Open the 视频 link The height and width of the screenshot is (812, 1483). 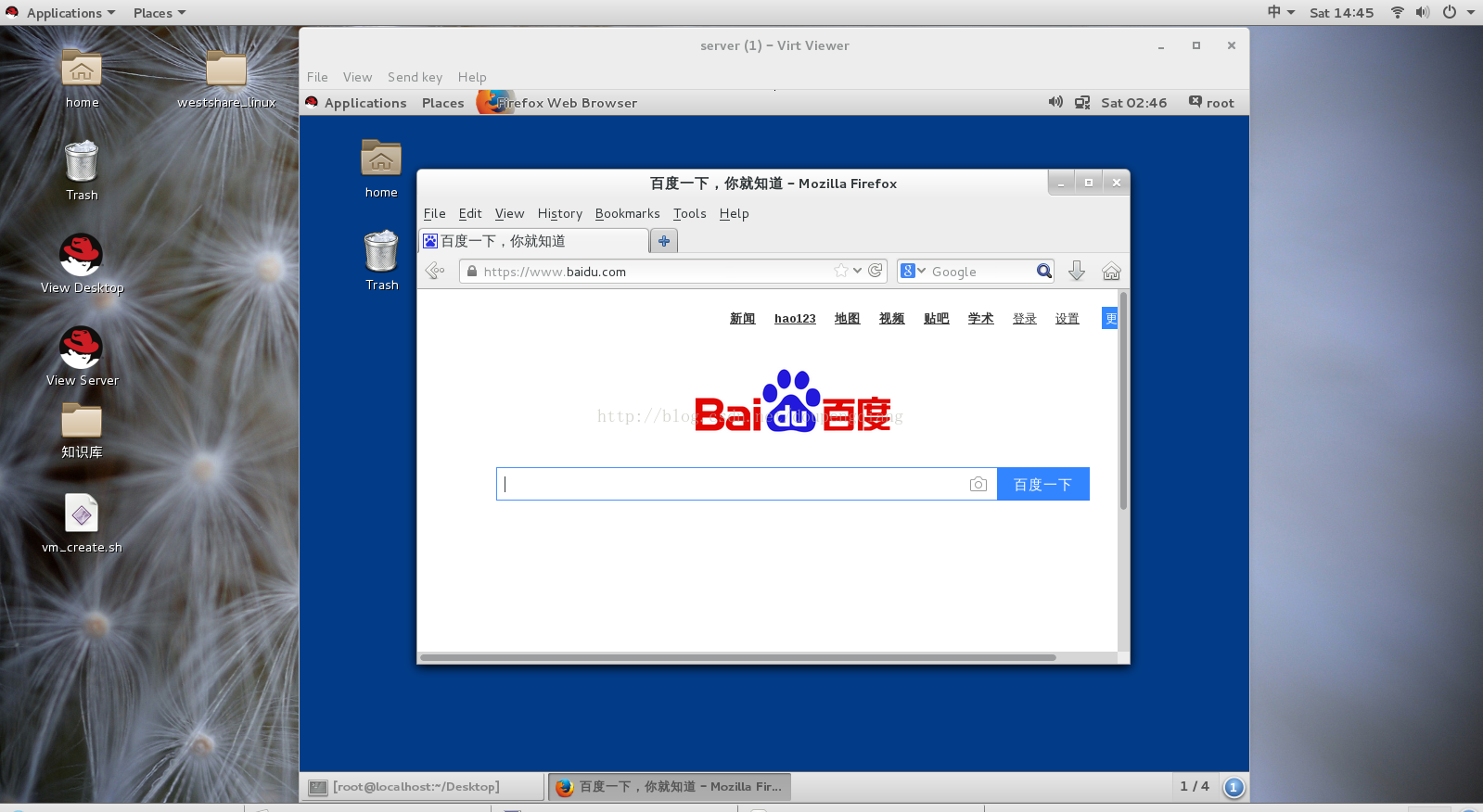point(891,318)
